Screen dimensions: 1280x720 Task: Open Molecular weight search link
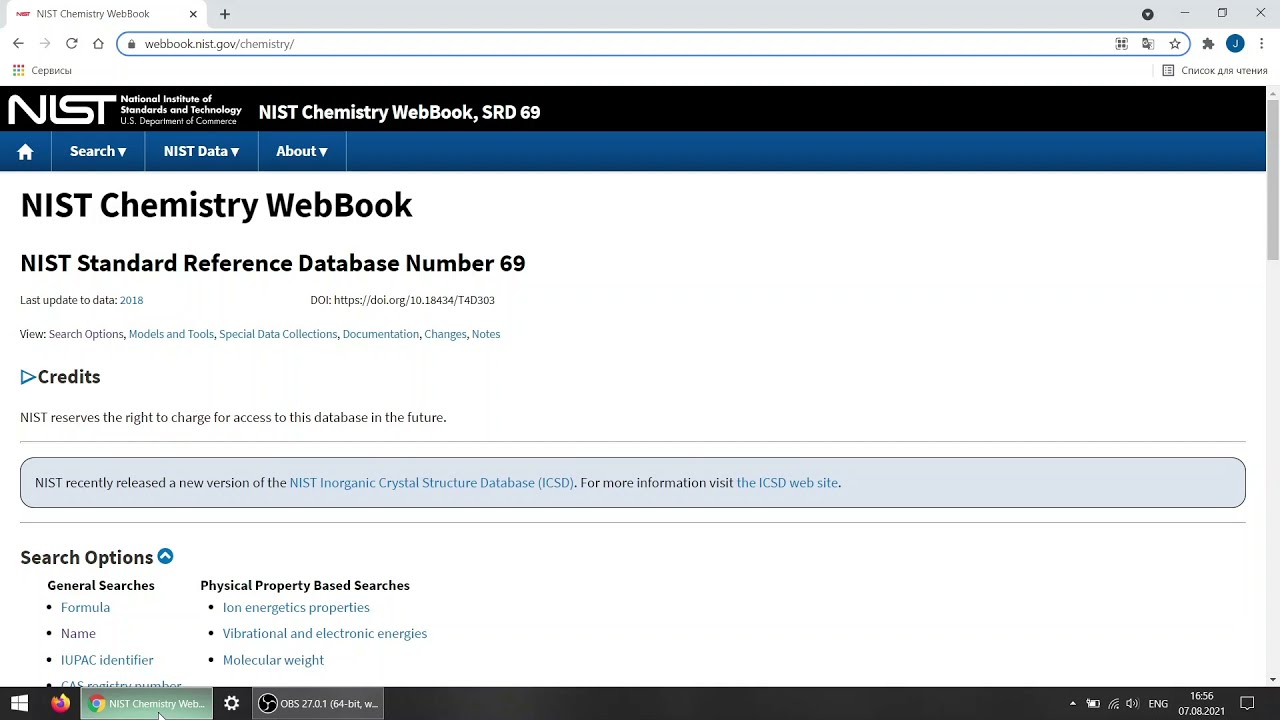[273, 660]
